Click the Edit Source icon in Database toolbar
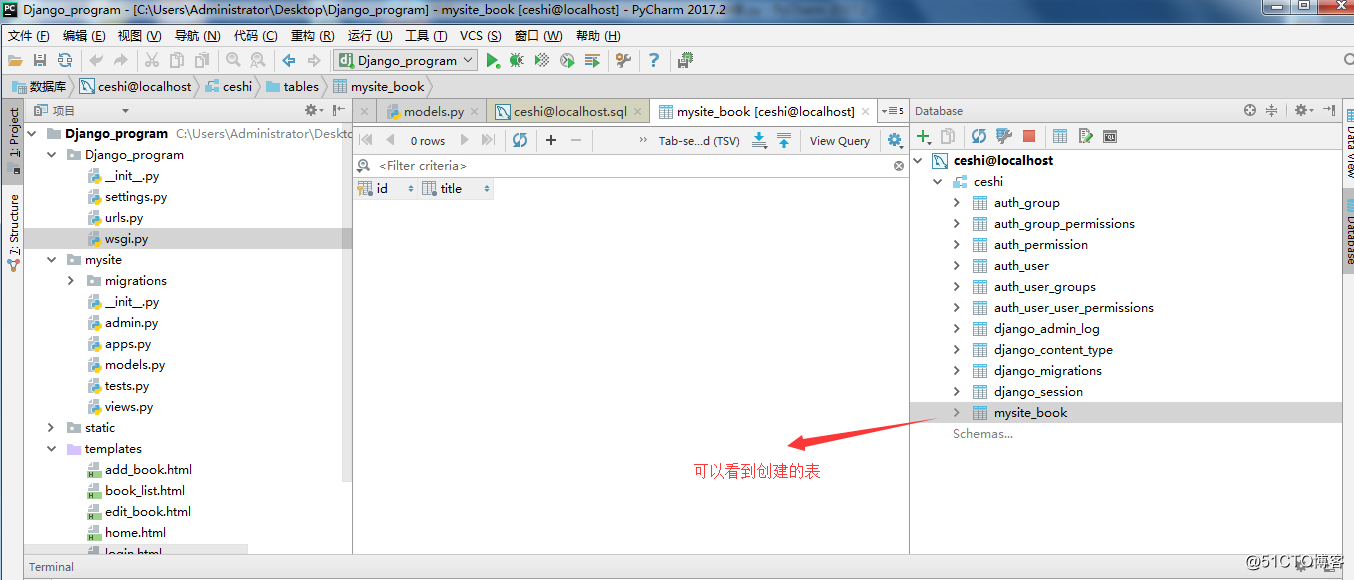Viewport: 1354px width, 580px height. [1085, 136]
